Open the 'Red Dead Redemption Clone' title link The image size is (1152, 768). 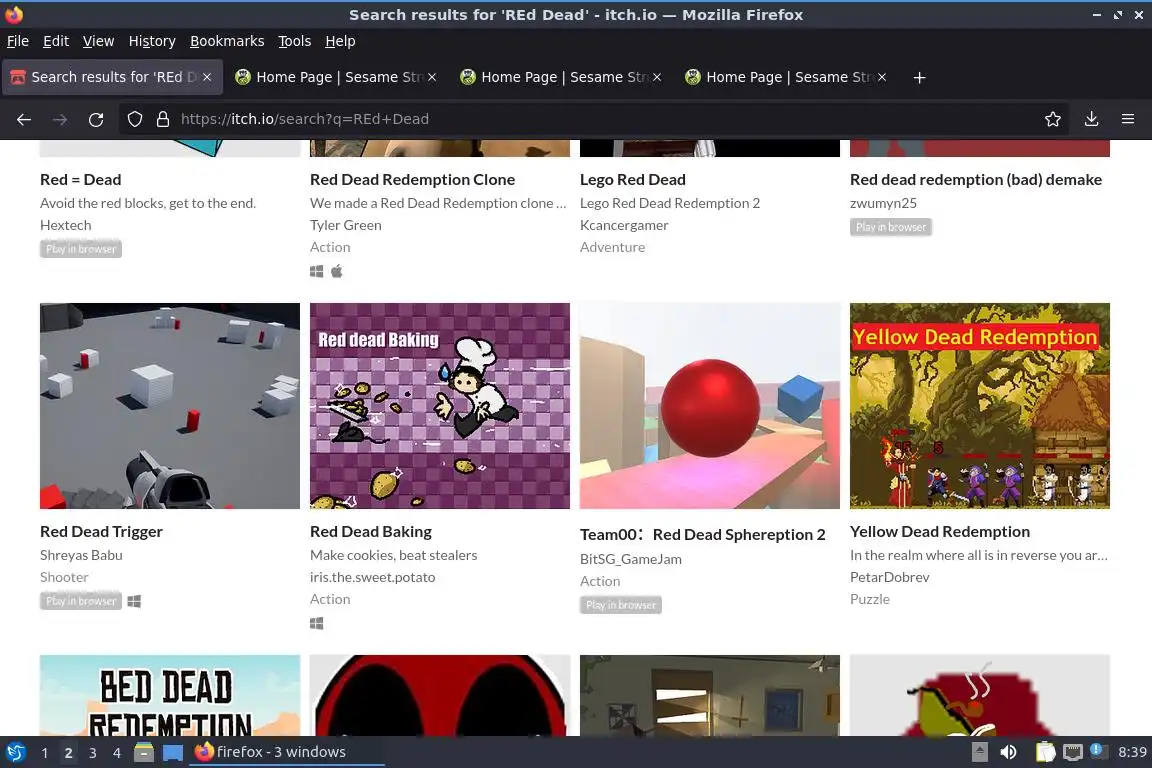tap(412, 179)
